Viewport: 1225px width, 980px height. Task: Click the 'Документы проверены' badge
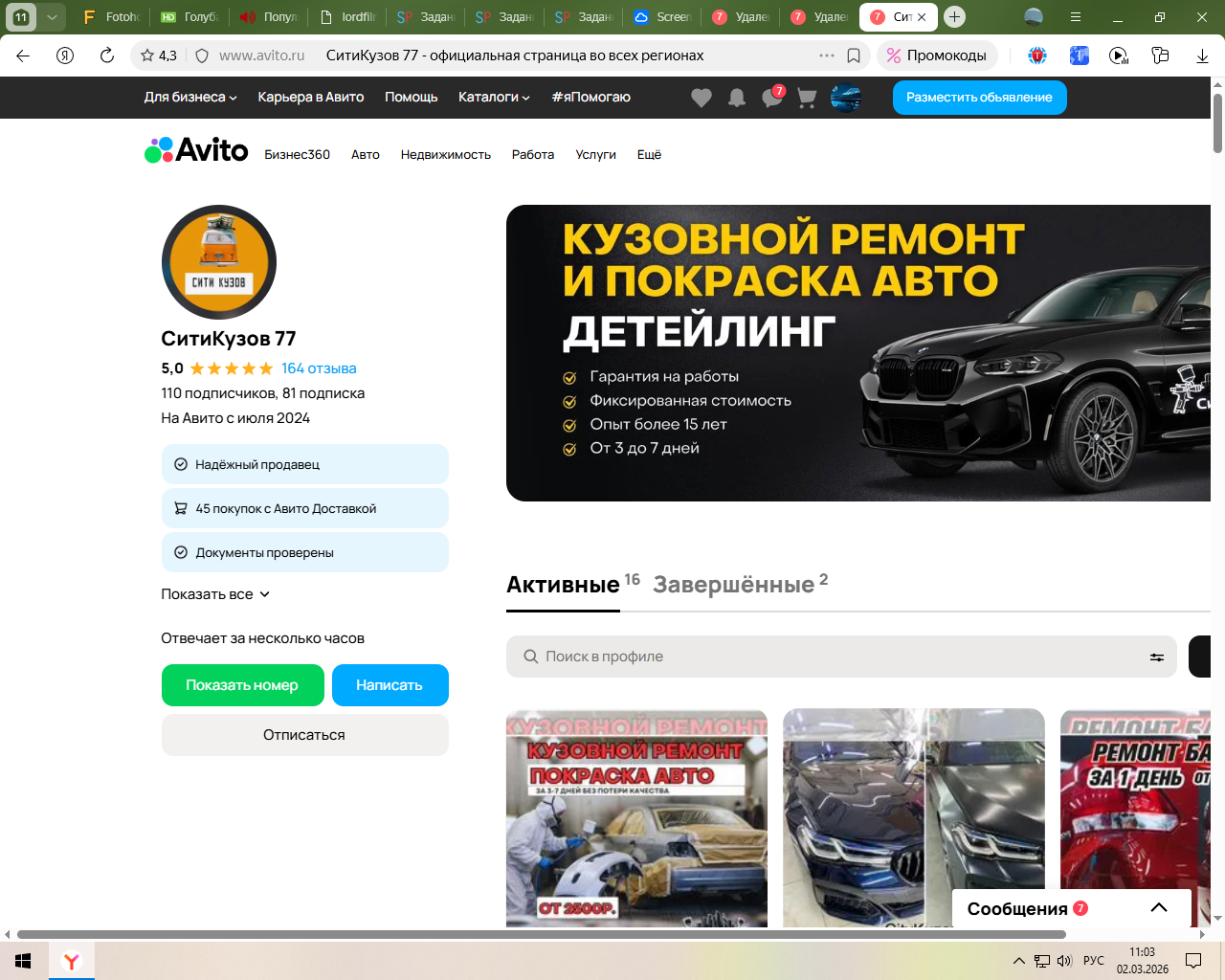tap(304, 552)
